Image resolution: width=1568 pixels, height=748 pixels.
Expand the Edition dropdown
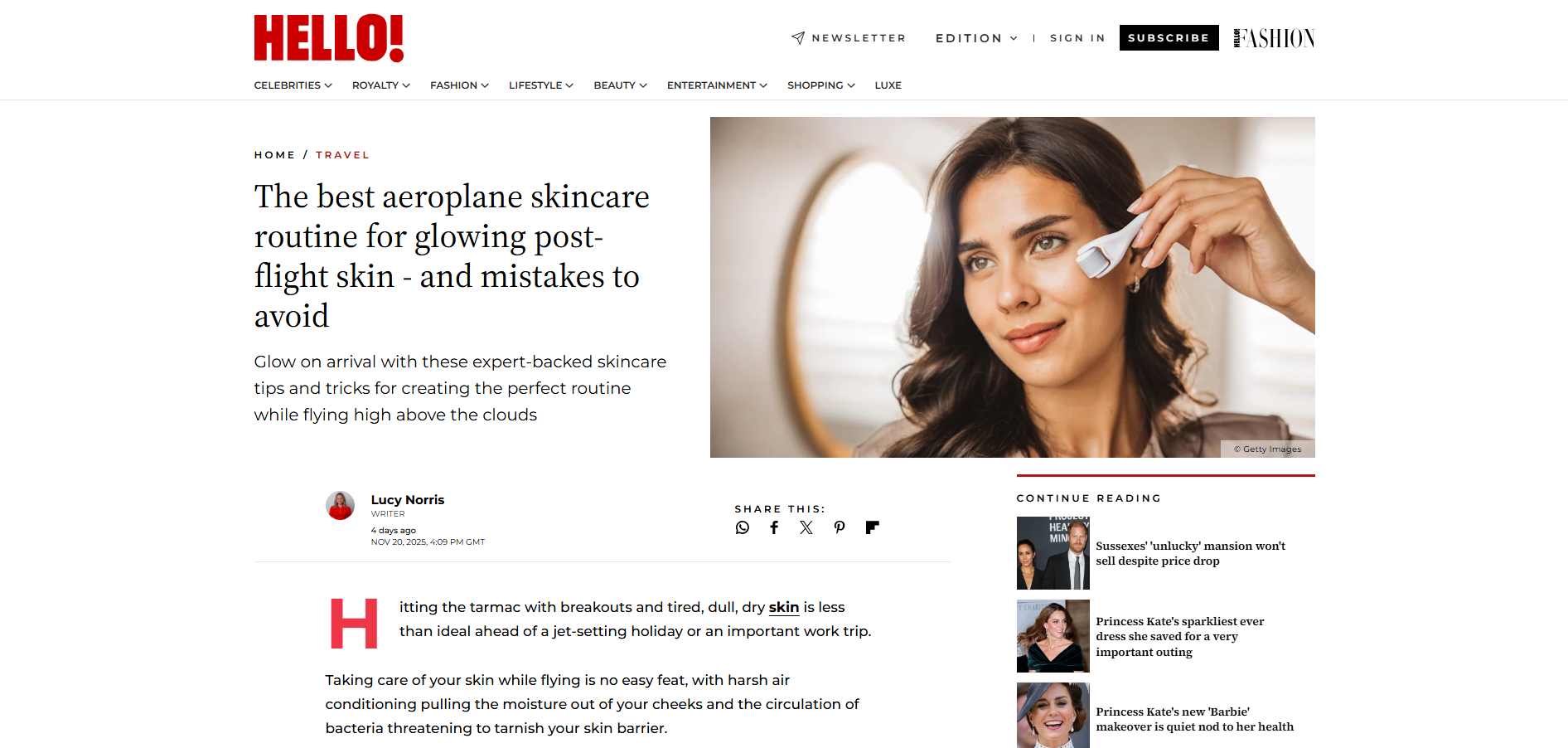pos(976,38)
